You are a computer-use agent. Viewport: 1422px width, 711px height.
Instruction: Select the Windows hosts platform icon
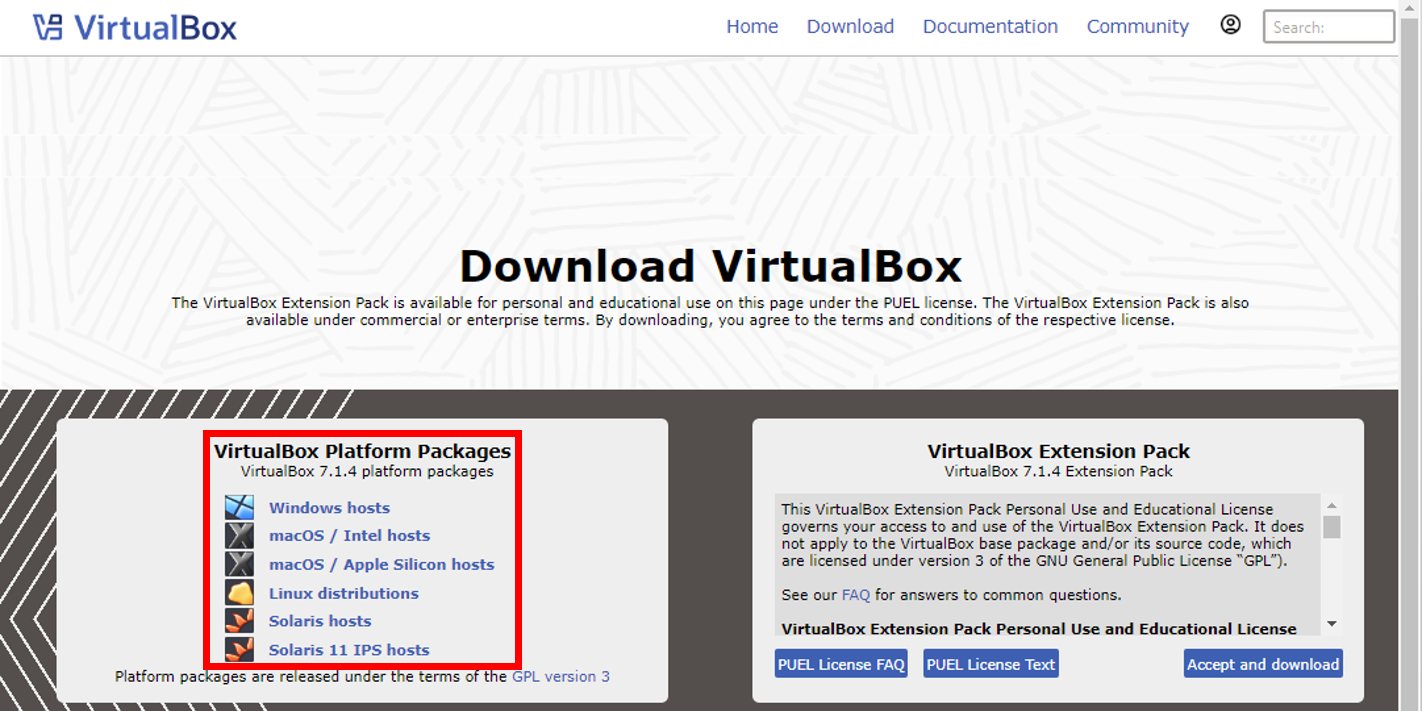point(239,507)
